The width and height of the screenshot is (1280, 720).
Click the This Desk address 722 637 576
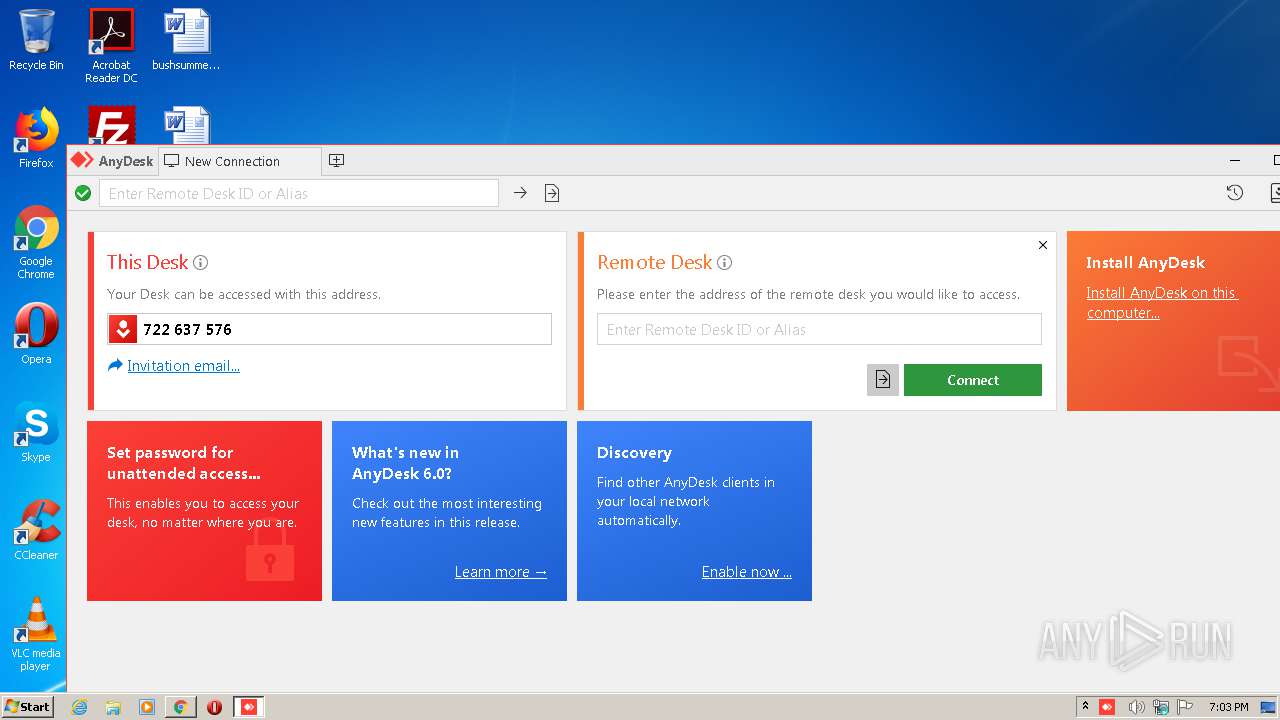[187, 329]
